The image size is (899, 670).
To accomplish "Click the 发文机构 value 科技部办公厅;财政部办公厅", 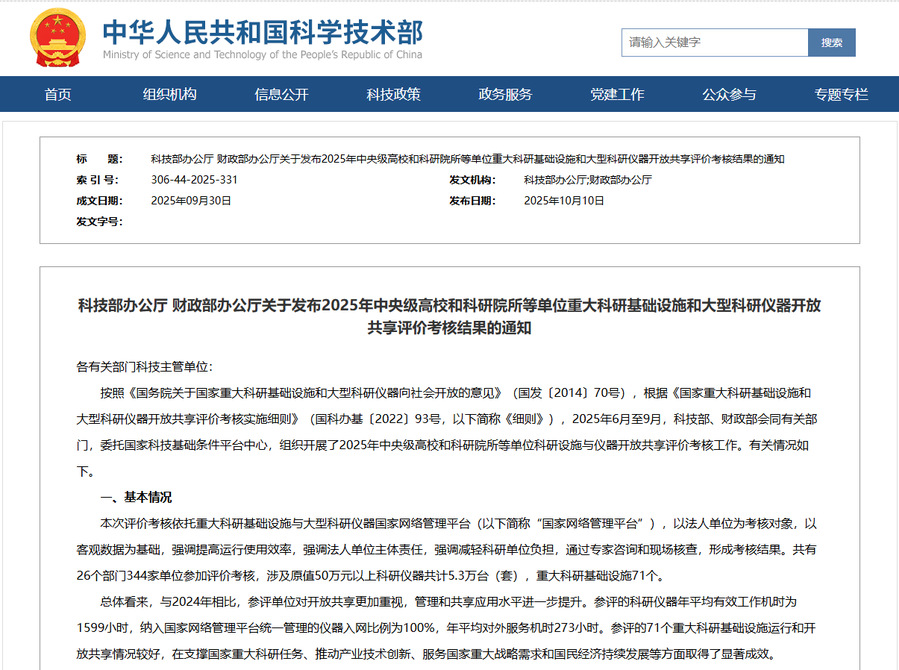I will 587,180.
